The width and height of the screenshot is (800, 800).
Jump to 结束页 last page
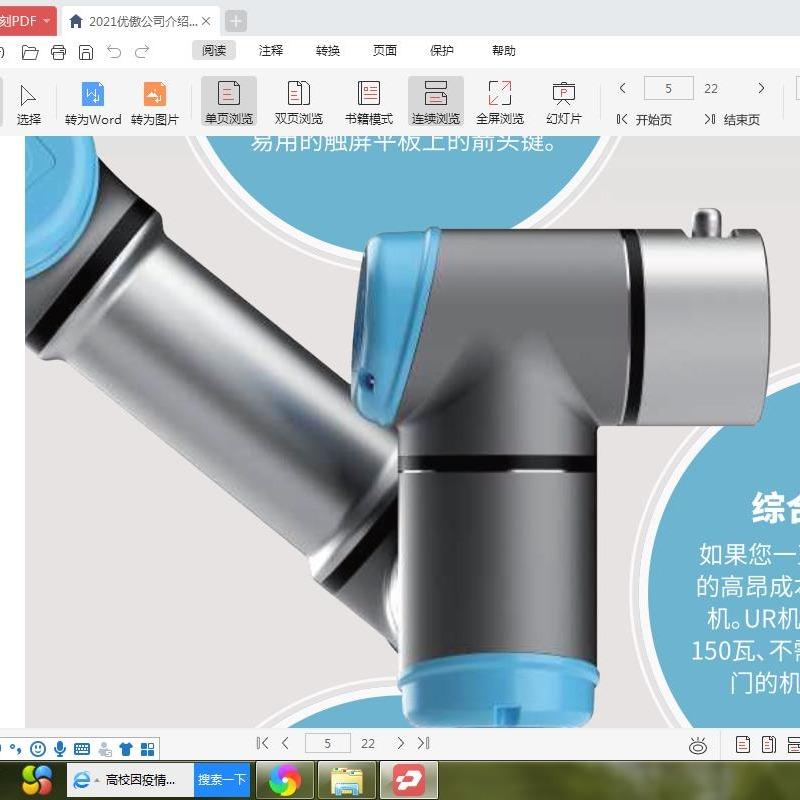(732, 120)
